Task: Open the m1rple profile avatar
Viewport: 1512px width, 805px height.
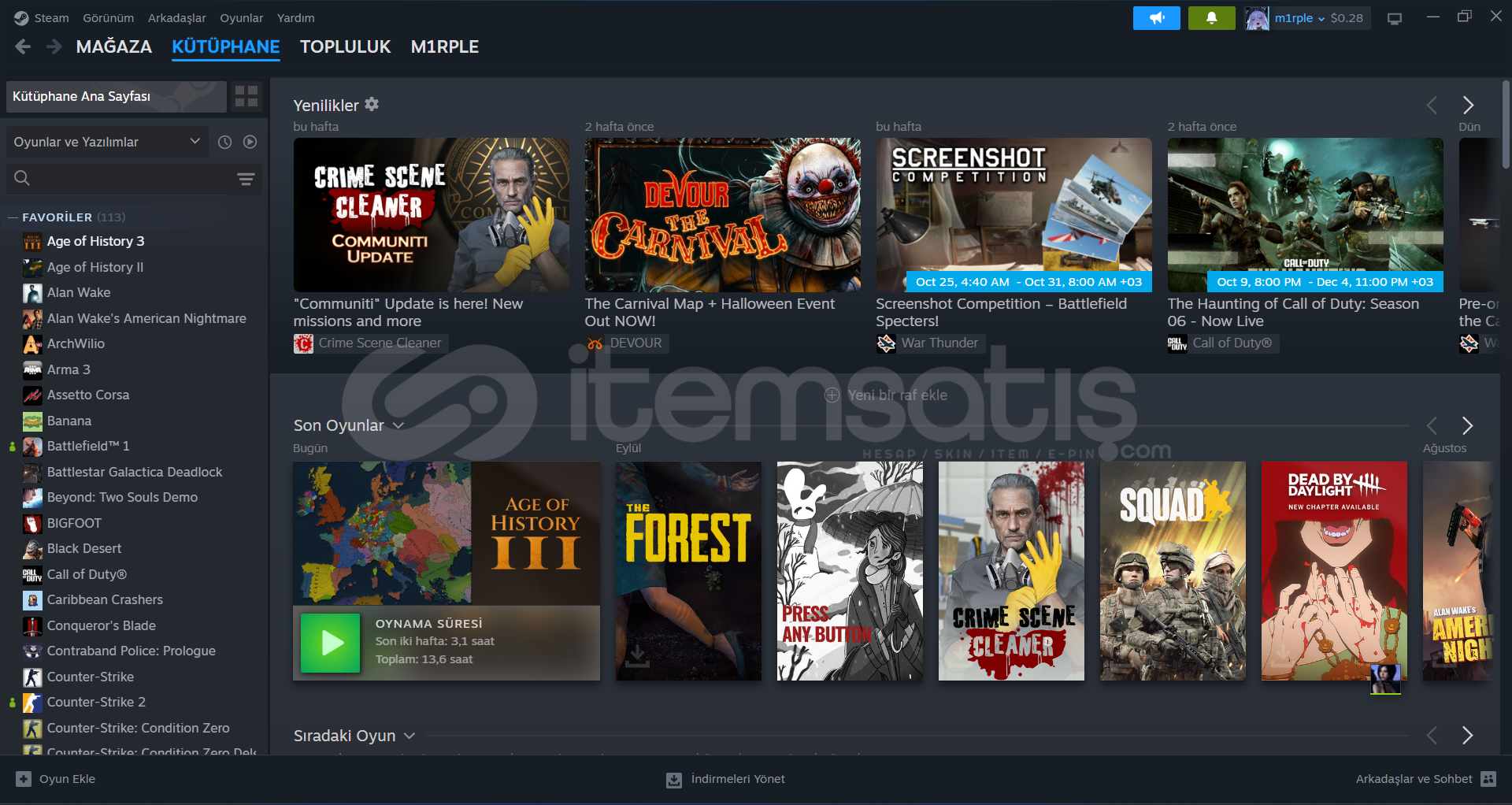Action: click(1256, 18)
